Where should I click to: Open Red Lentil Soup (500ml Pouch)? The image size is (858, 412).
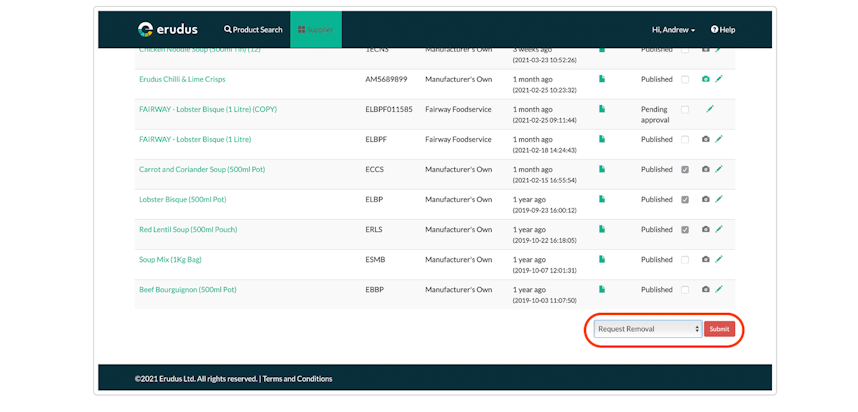[188, 230]
